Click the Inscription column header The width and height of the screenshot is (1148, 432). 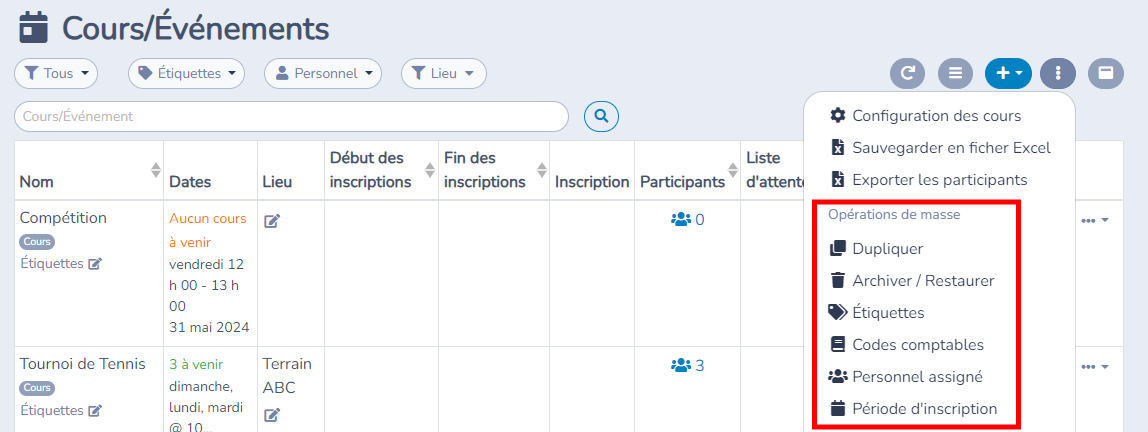pos(592,182)
